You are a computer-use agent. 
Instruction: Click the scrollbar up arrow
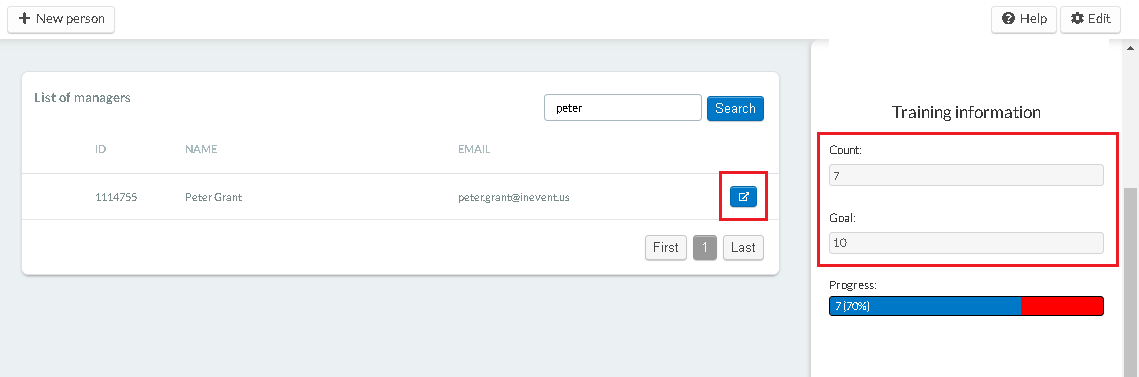pos(1130,48)
